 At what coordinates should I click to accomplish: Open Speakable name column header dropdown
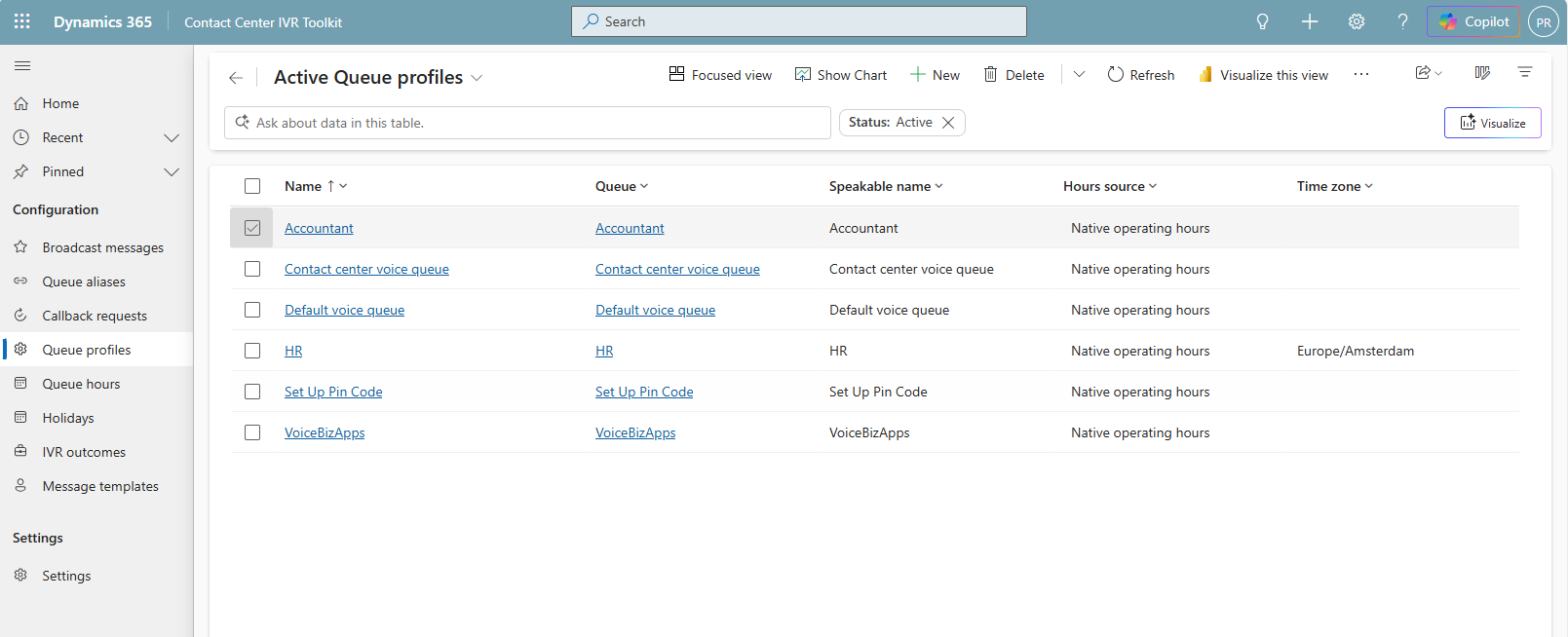click(x=886, y=186)
